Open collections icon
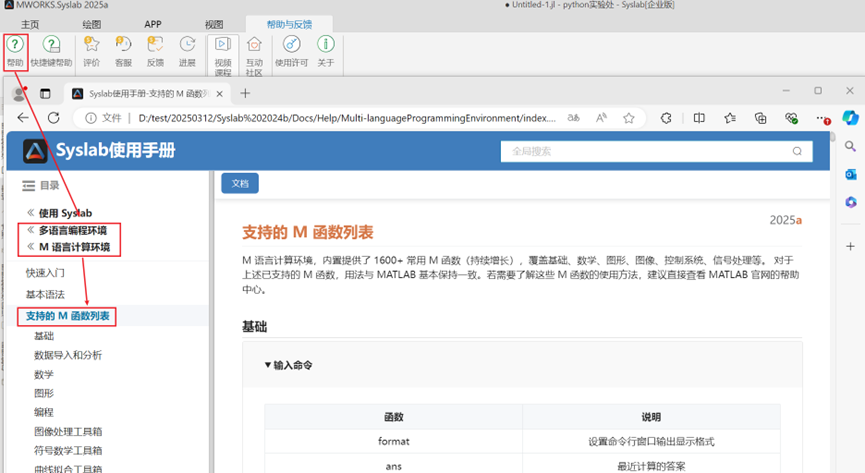Viewport: 865px width, 473px height. coord(760,118)
